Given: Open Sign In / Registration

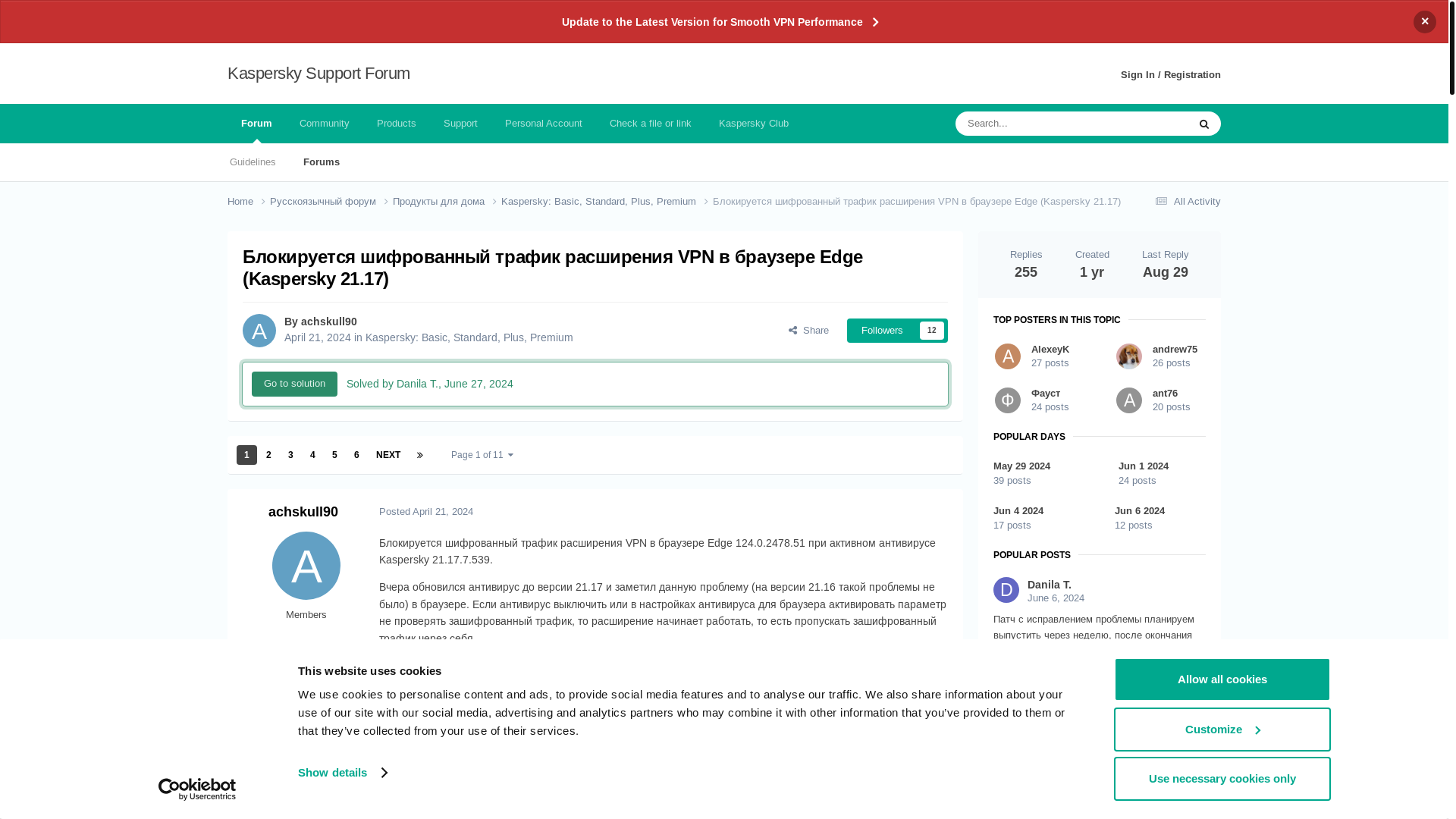Looking at the screenshot, I should tap(1170, 75).
